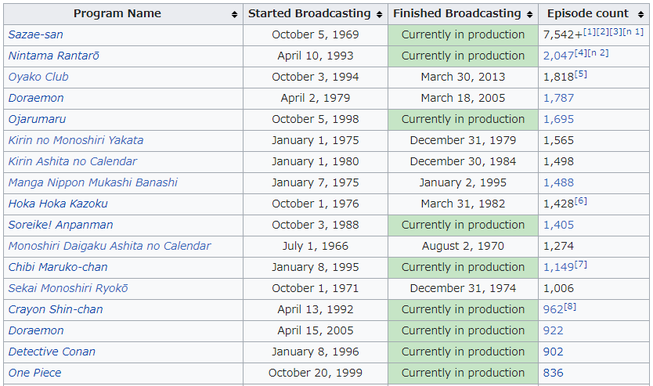Open the Nintama Rantarō link
This screenshot has height=386, width=653.
tap(54, 56)
